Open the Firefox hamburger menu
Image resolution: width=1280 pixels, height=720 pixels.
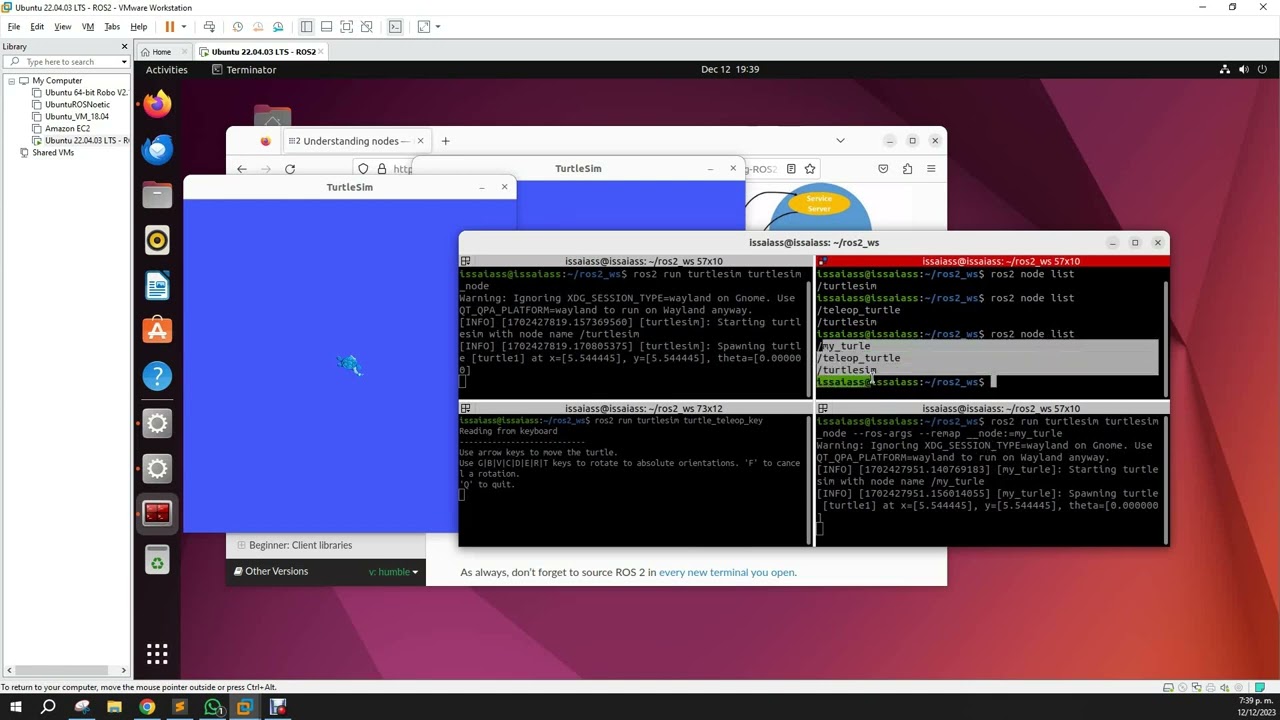click(931, 169)
